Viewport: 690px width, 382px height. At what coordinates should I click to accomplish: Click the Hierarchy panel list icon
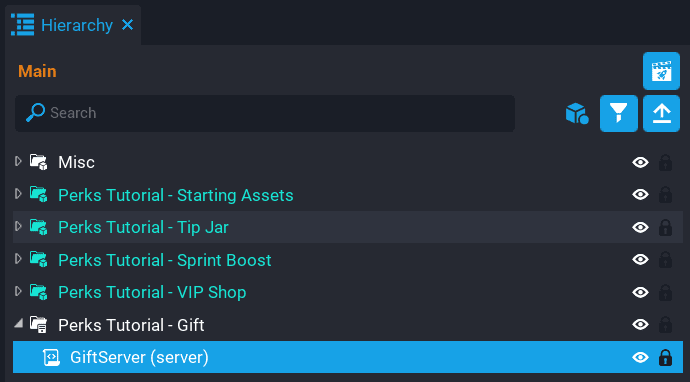coord(22,25)
